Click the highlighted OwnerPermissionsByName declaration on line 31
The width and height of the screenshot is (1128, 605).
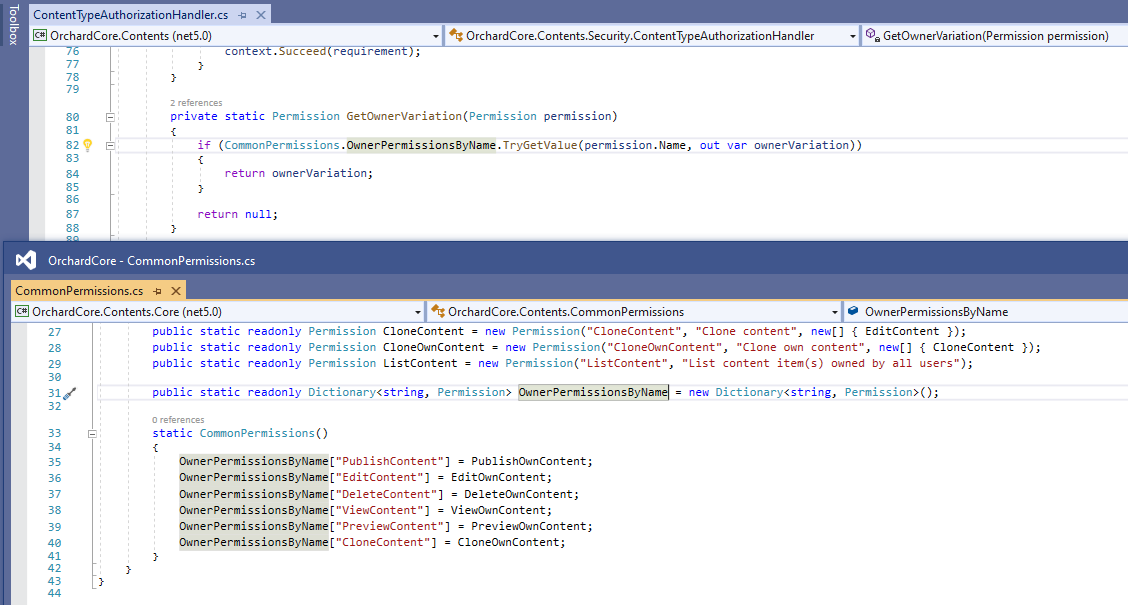[x=593, y=392]
